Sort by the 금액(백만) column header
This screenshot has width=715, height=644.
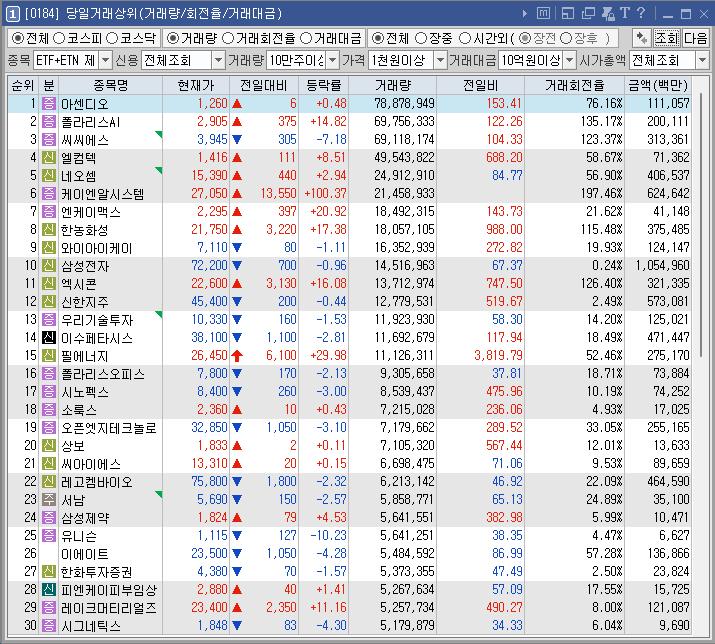click(658, 85)
